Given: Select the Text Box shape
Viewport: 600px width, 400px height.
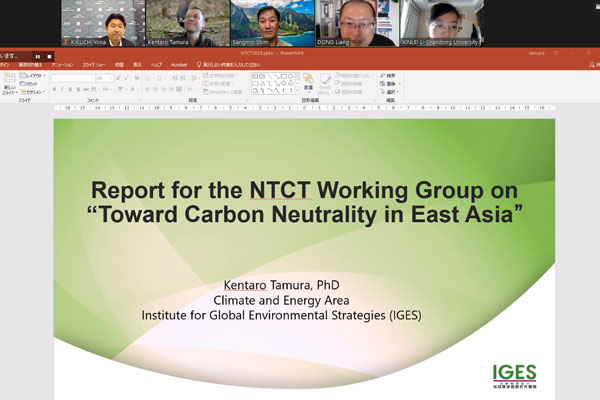Looking at the screenshot, I should coord(255,76).
